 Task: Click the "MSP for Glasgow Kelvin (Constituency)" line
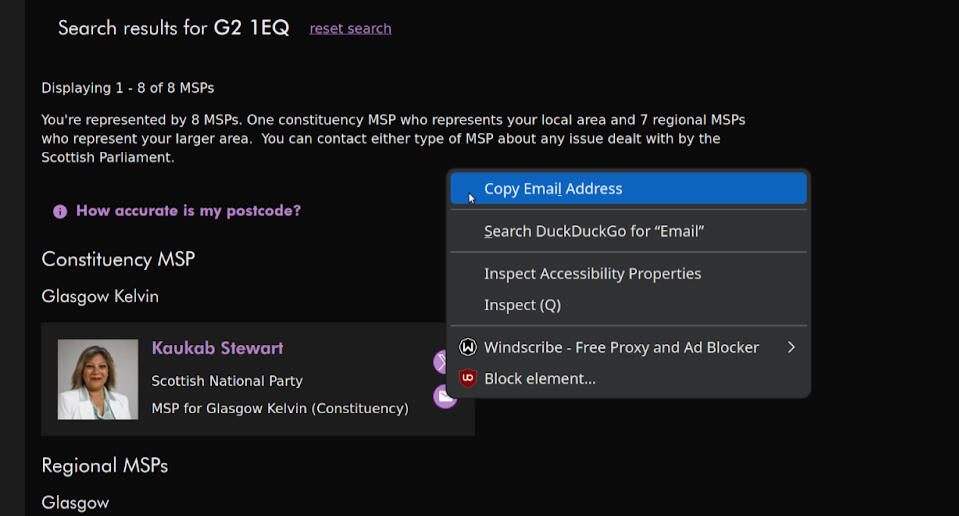coord(280,408)
